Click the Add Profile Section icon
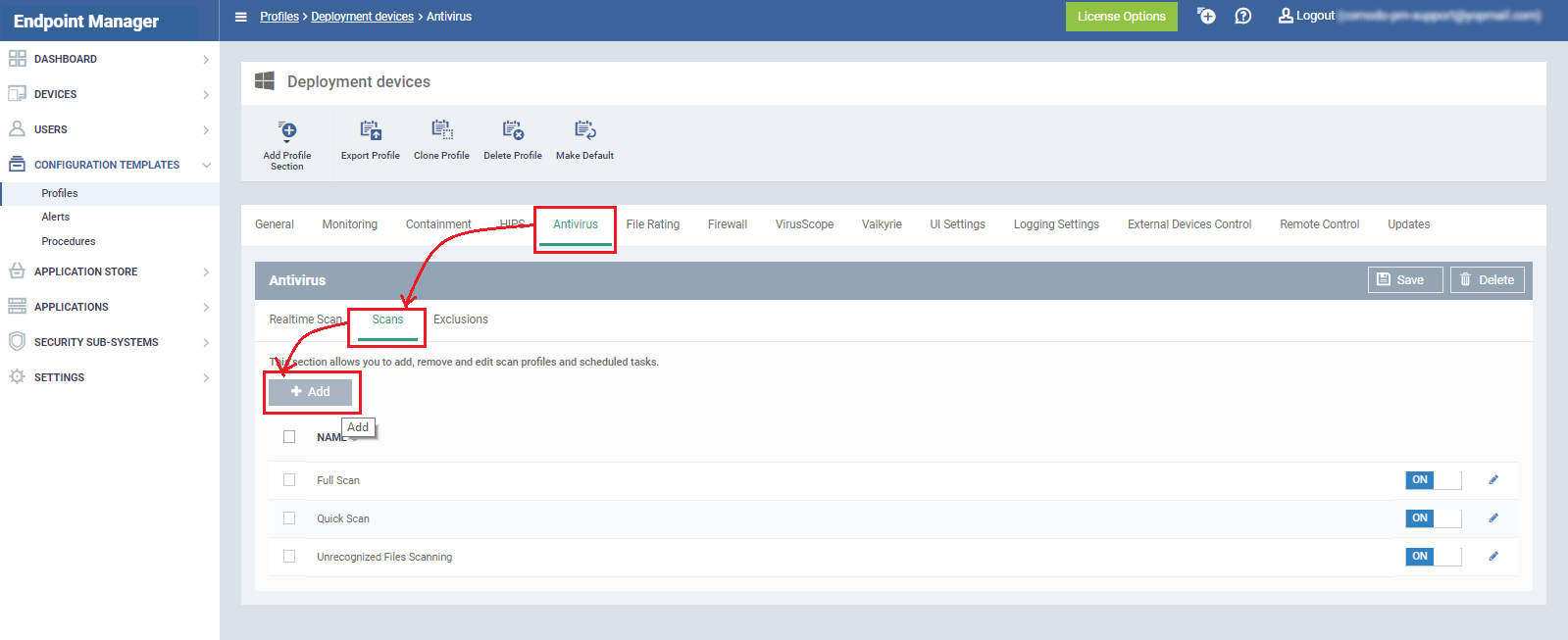This screenshot has width=1568, height=640. [287, 130]
